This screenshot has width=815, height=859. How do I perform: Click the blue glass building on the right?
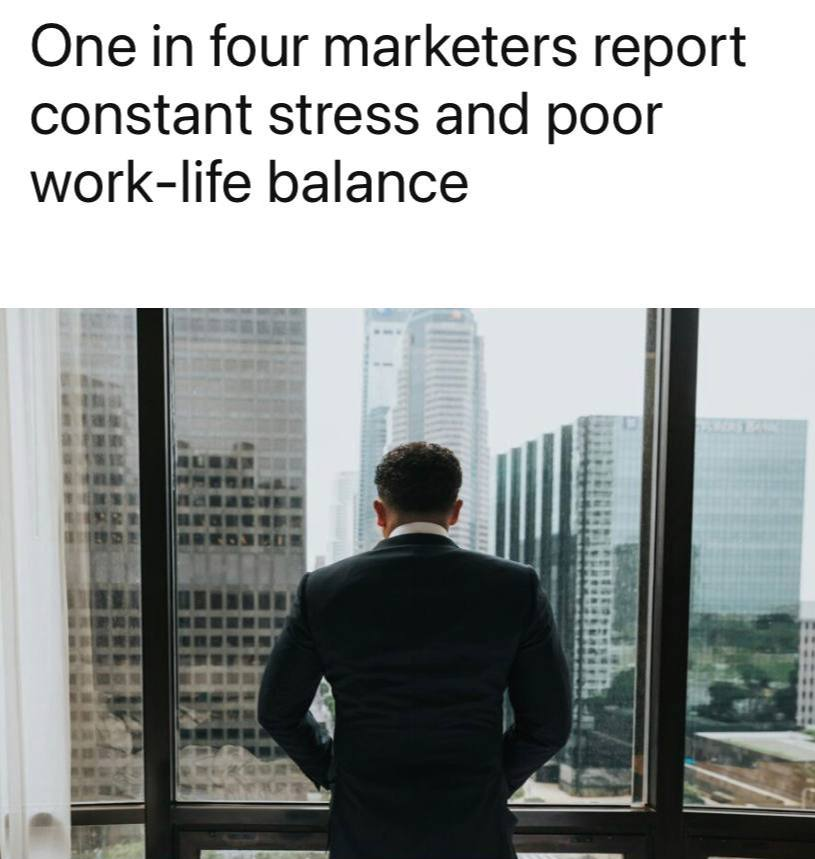pyautogui.click(x=748, y=515)
